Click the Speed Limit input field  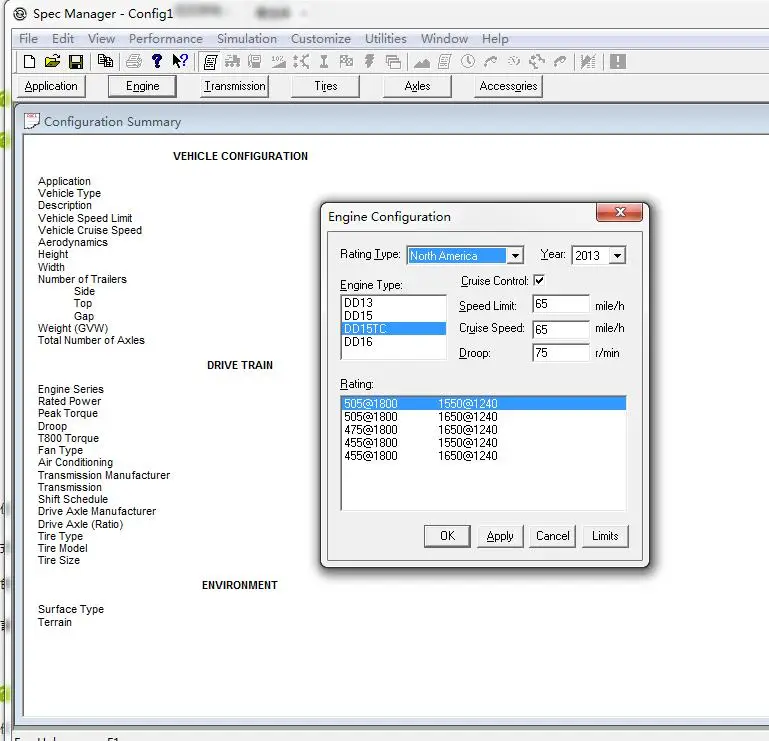tap(561, 304)
